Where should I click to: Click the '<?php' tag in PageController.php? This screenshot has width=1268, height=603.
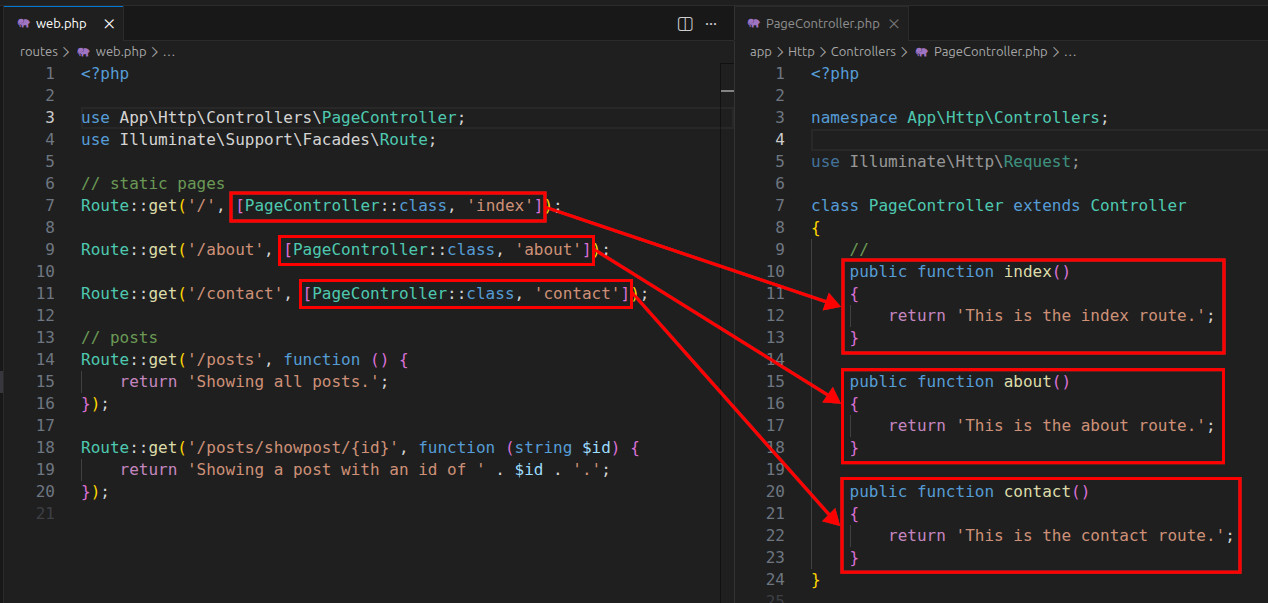point(835,74)
